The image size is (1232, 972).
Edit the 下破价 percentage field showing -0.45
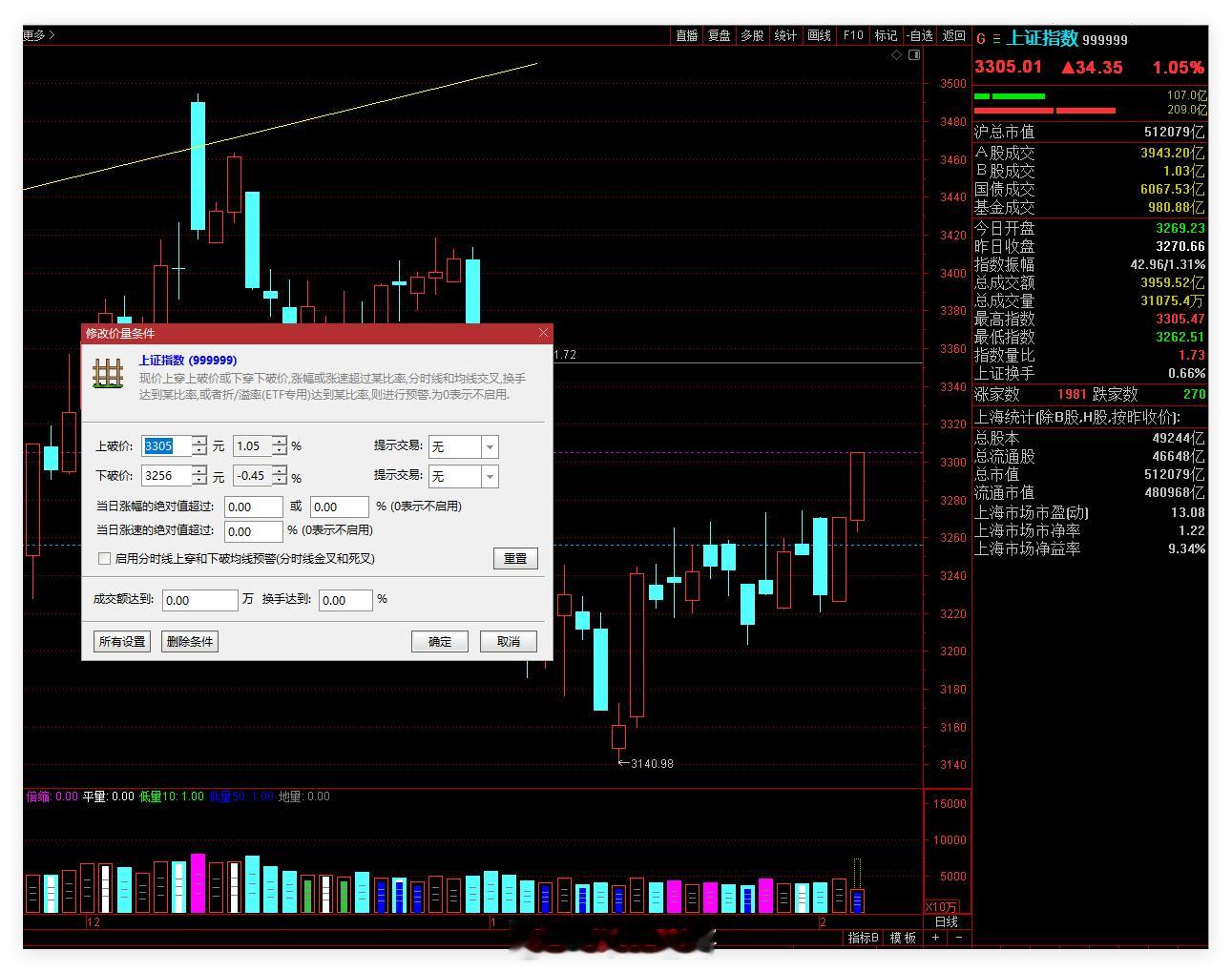(252, 475)
